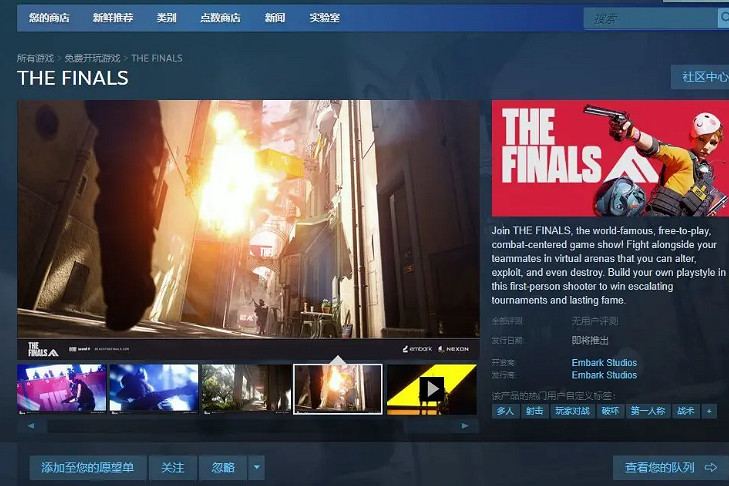Open the ignore options dropdown arrow

(257, 467)
